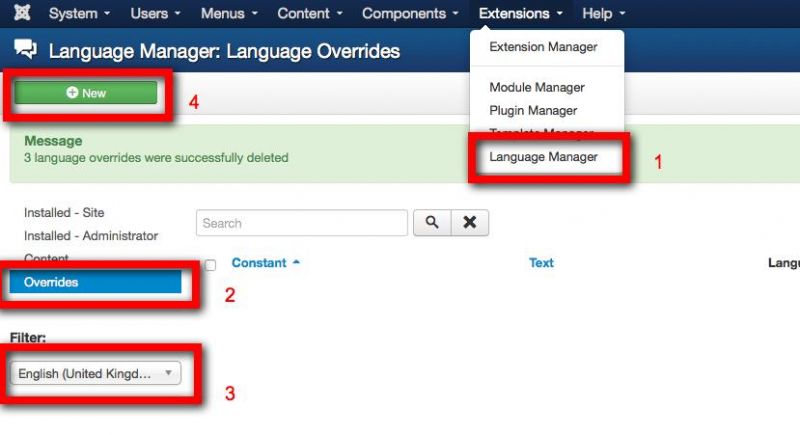Open the English (United Kingdom) language filter
The height and width of the screenshot is (435, 800).
[95, 373]
